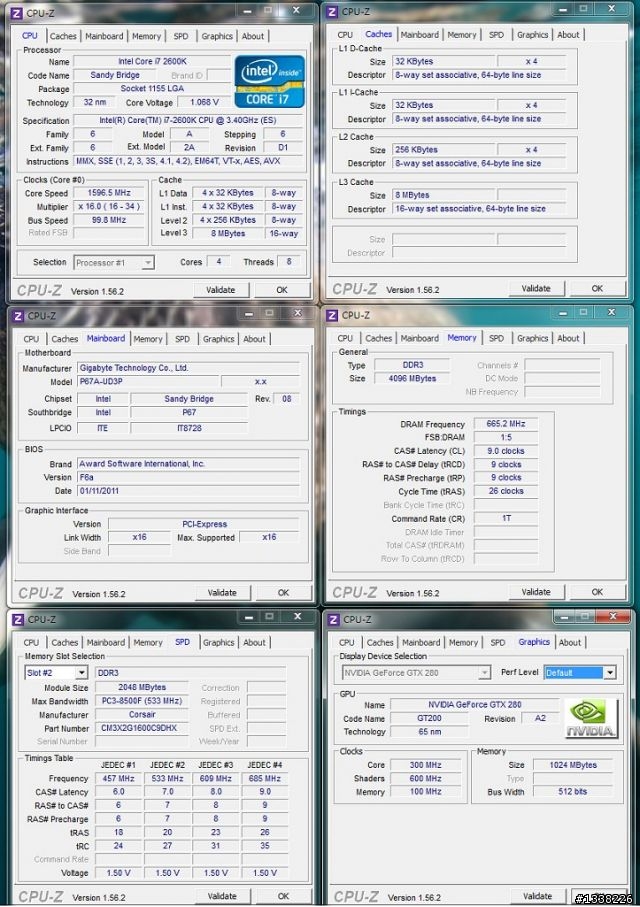Click the Multiplier value x 16.0
Screen dimensions: 640x907
(109, 207)
